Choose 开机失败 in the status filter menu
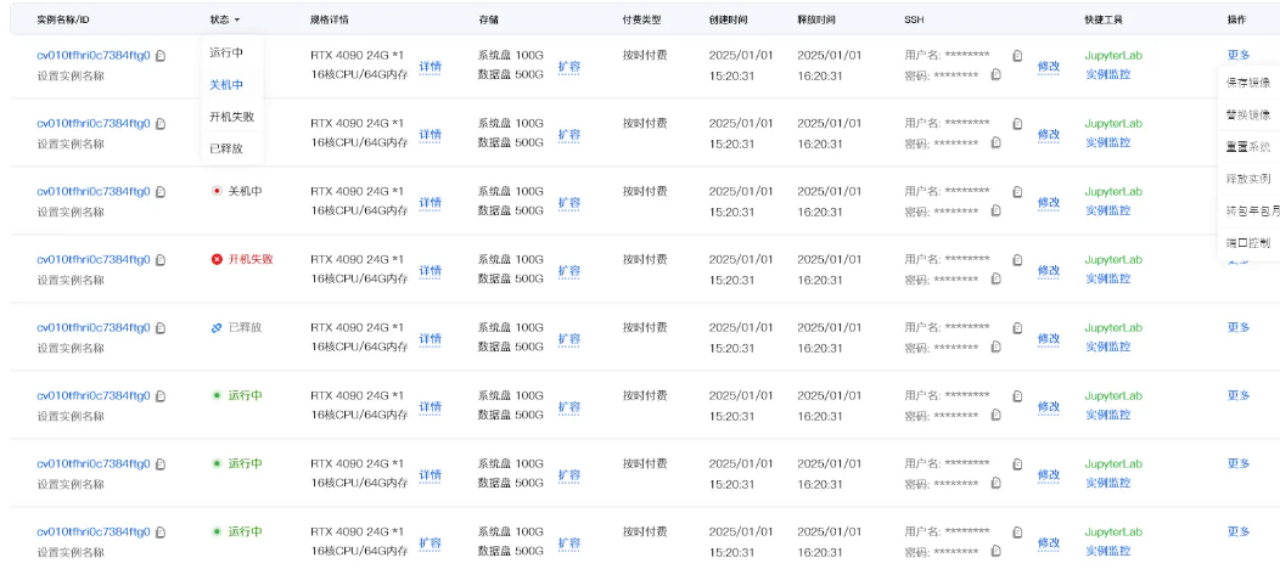Viewport: 1280px width, 569px height. pyautogui.click(x=232, y=117)
